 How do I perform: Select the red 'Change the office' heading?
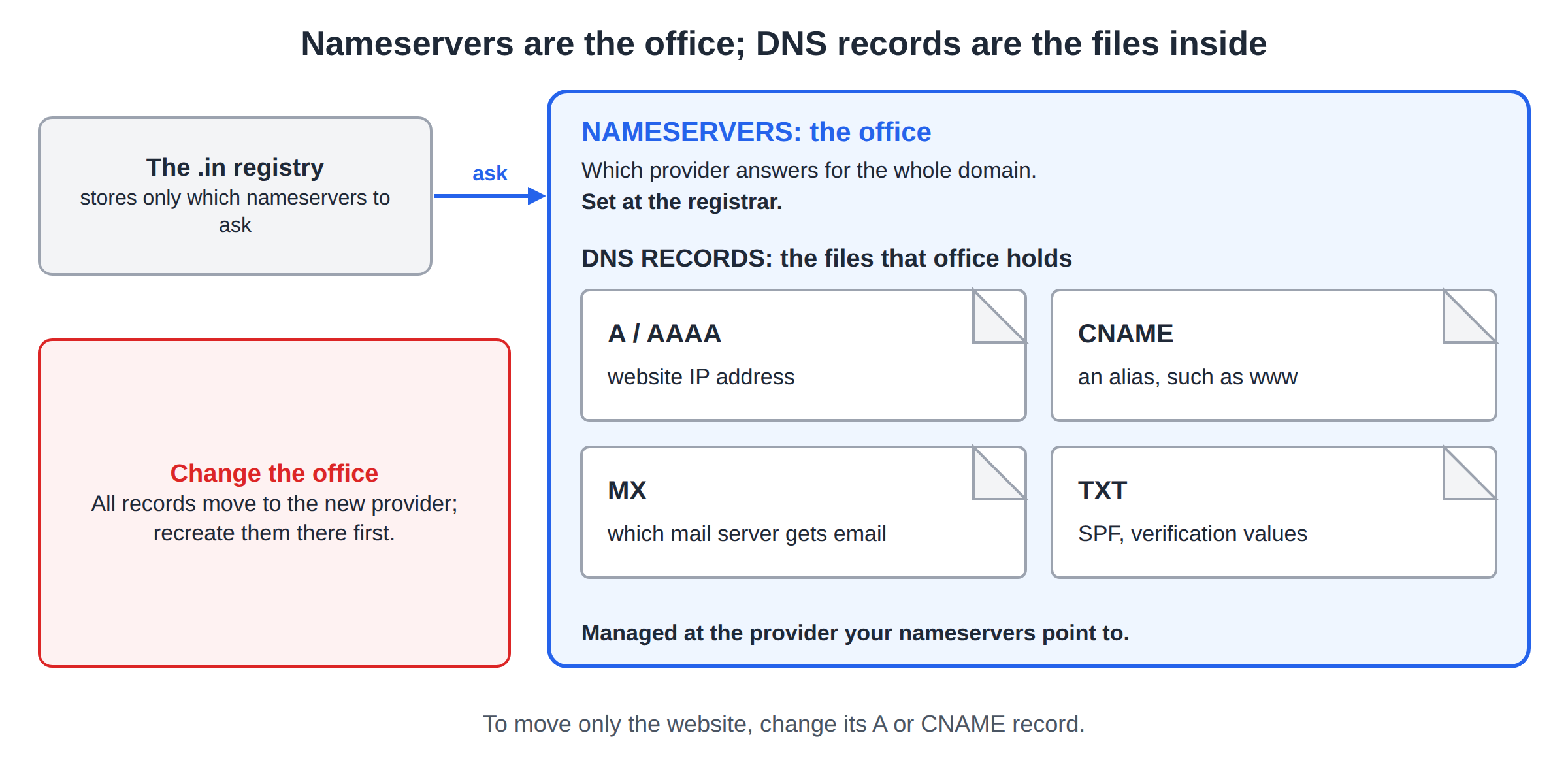click(274, 473)
